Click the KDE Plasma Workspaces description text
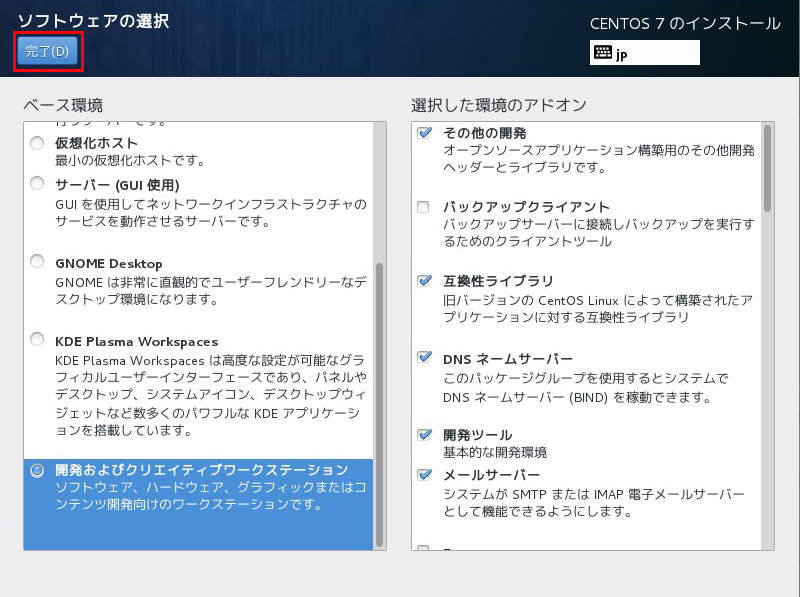Screen dimensions: 800x597 point(210,395)
